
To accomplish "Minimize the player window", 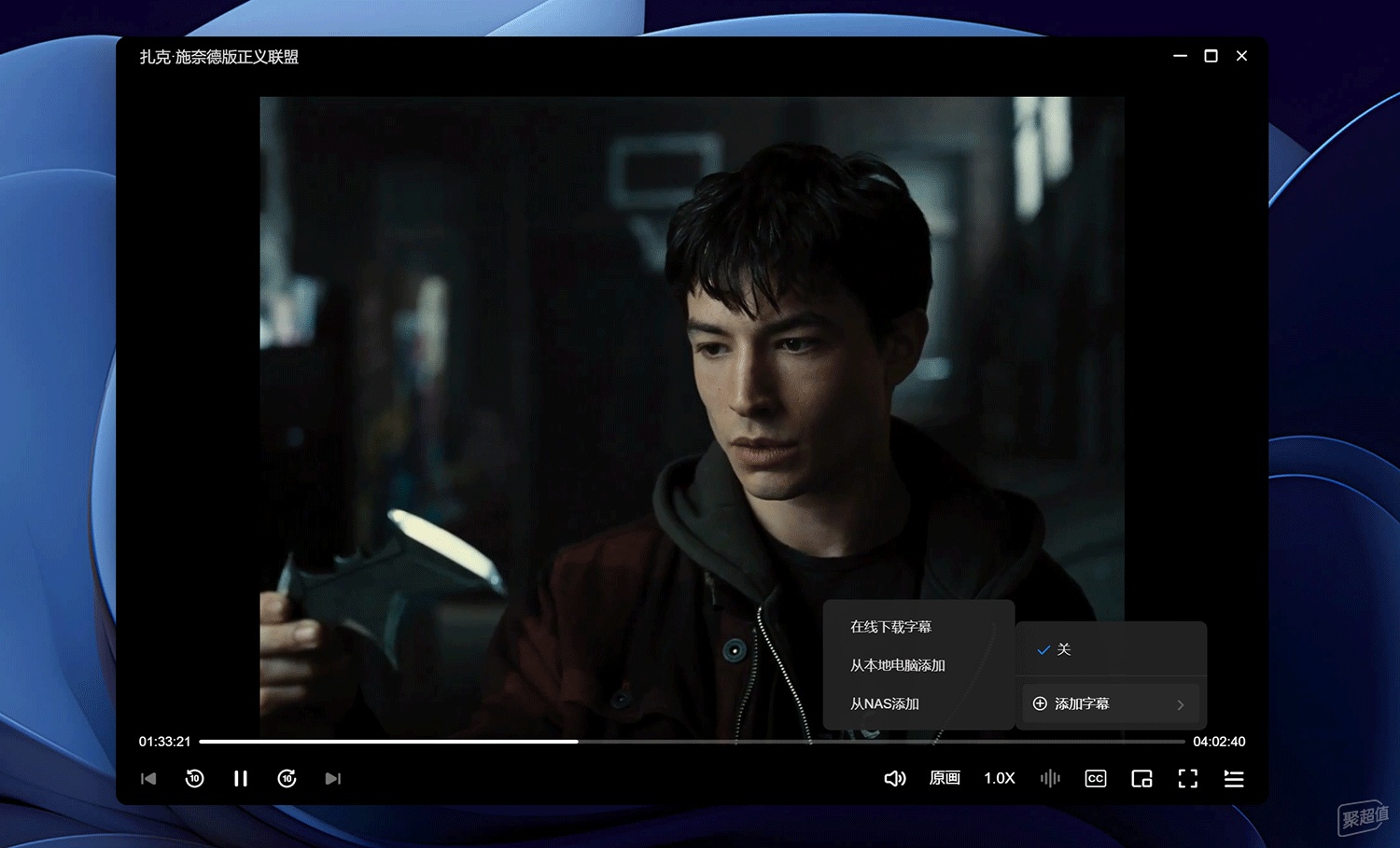I will pyautogui.click(x=1180, y=56).
